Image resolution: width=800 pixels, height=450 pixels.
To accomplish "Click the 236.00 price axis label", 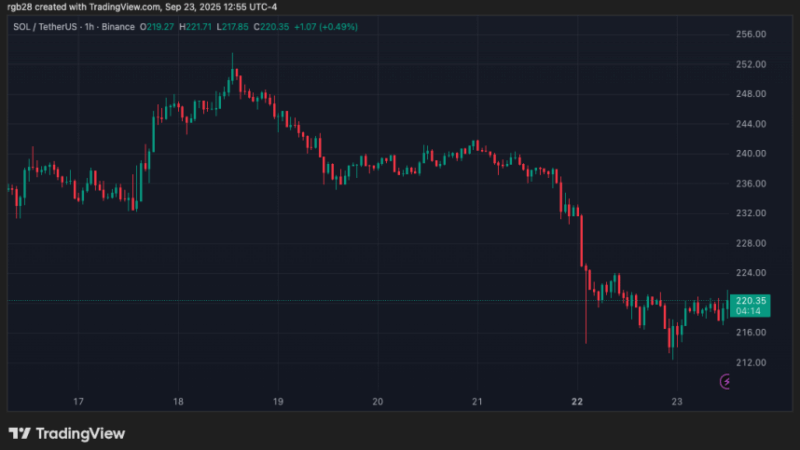I will point(751,184).
